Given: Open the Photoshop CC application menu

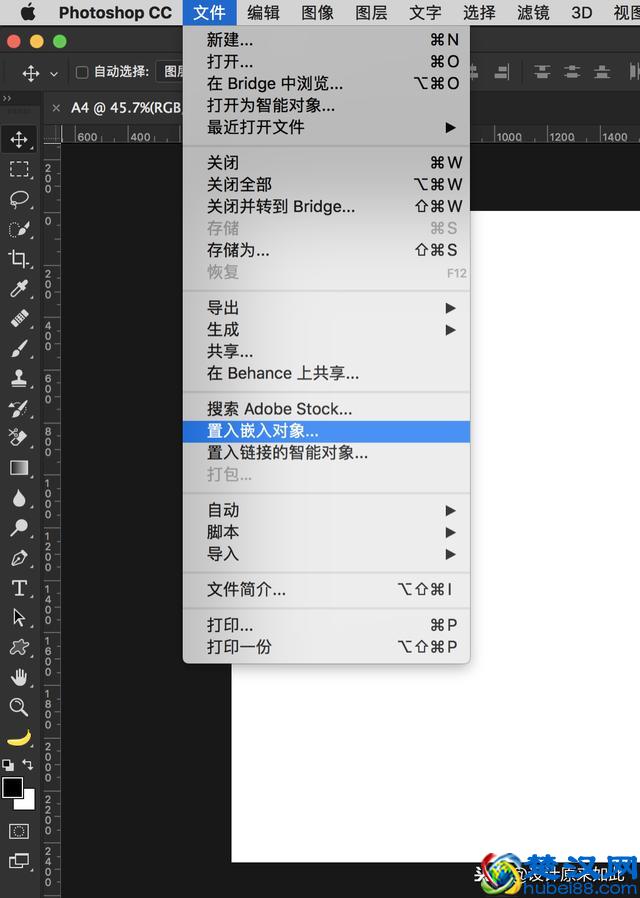Looking at the screenshot, I should 115,12.
